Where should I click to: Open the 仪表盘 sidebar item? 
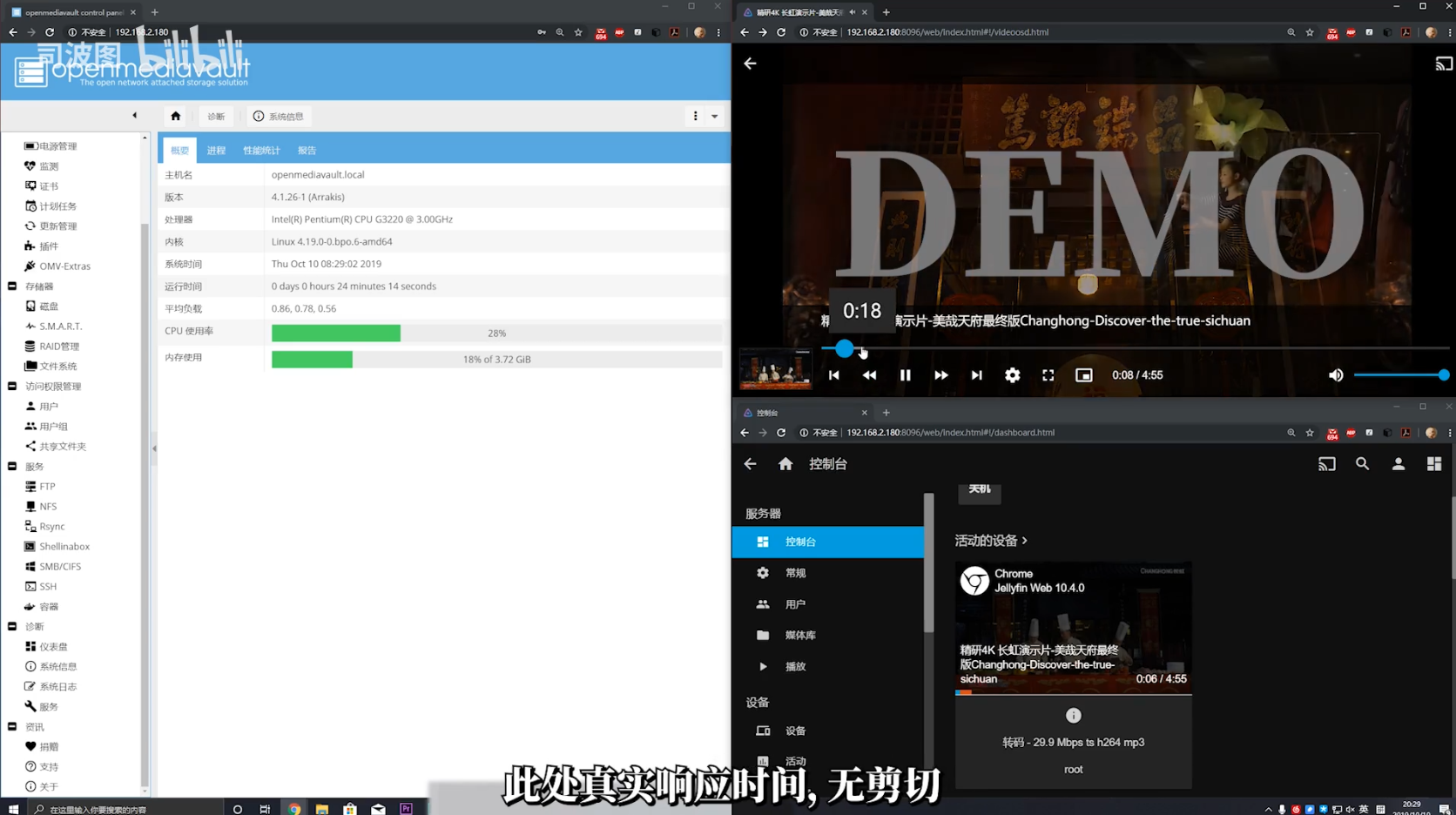tap(46, 647)
